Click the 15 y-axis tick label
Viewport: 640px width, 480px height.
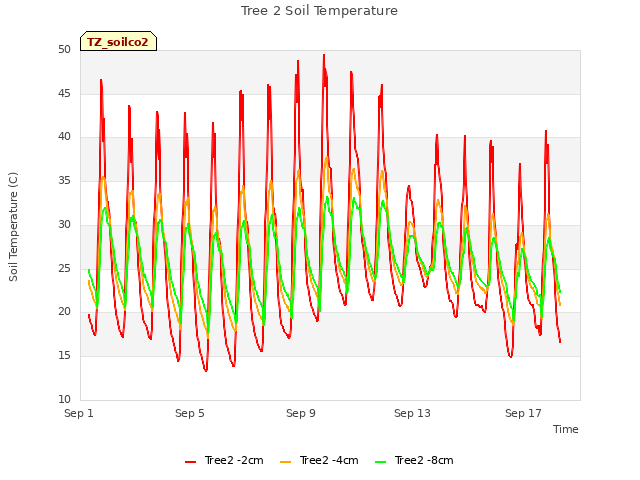[64, 356]
